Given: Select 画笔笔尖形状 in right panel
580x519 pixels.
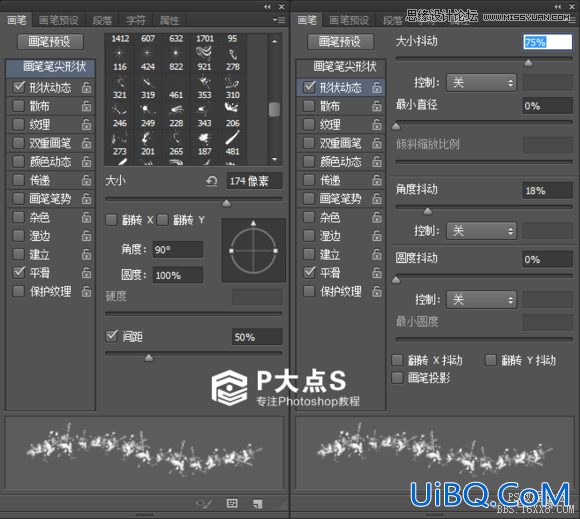Looking at the screenshot, I should (341, 67).
